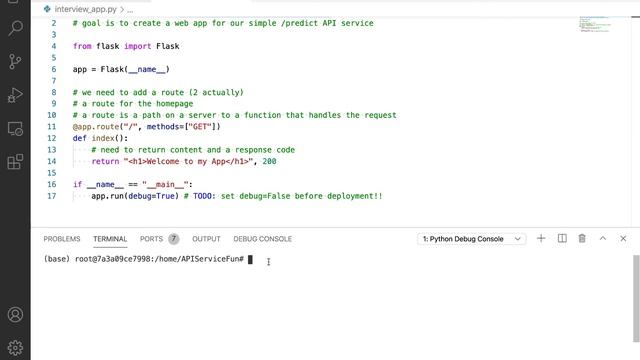Screen dimensions: 640x360
Task: Split the terminal panel
Action: tap(562, 238)
